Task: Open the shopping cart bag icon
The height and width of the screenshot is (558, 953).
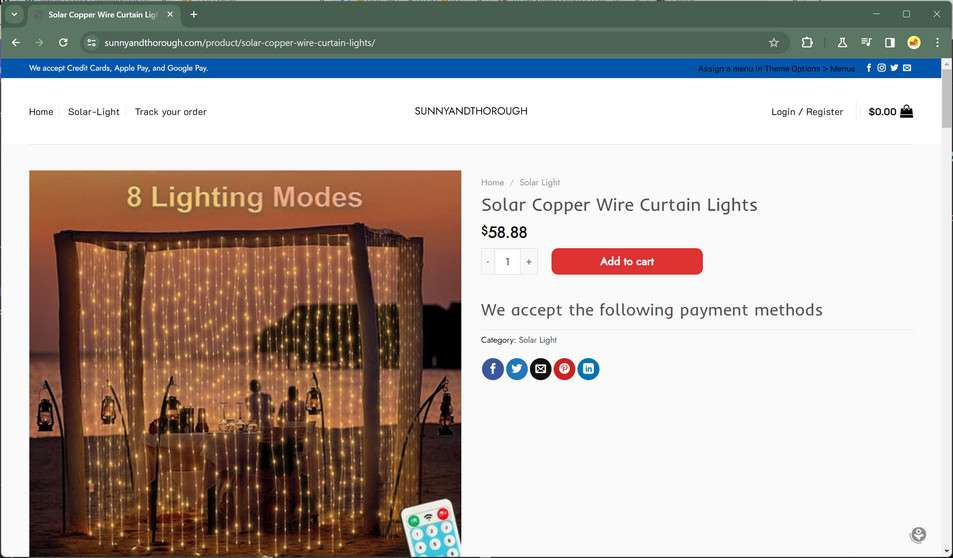Action: (906, 111)
